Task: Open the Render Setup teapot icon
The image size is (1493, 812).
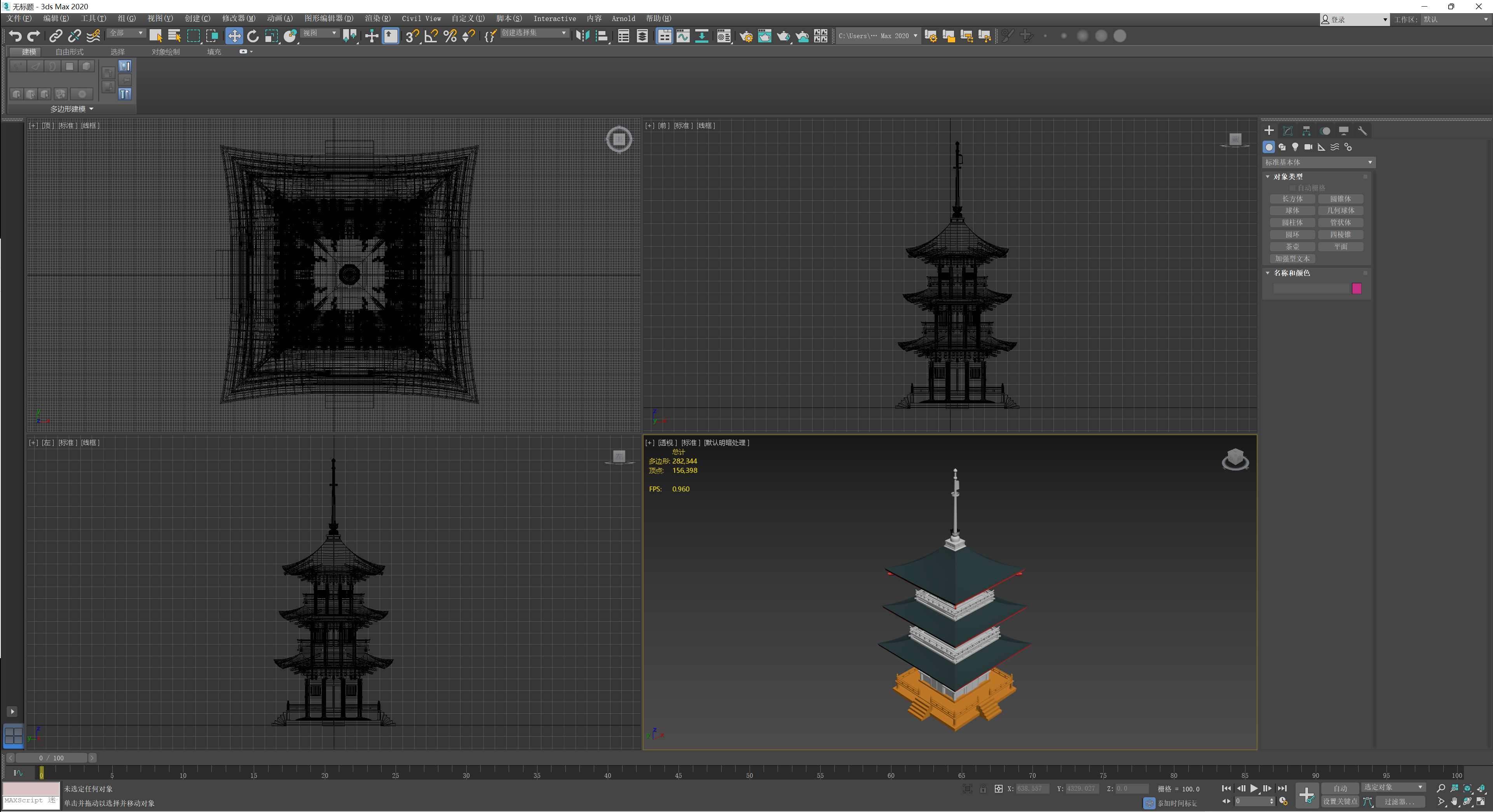Action: point(746,36)
